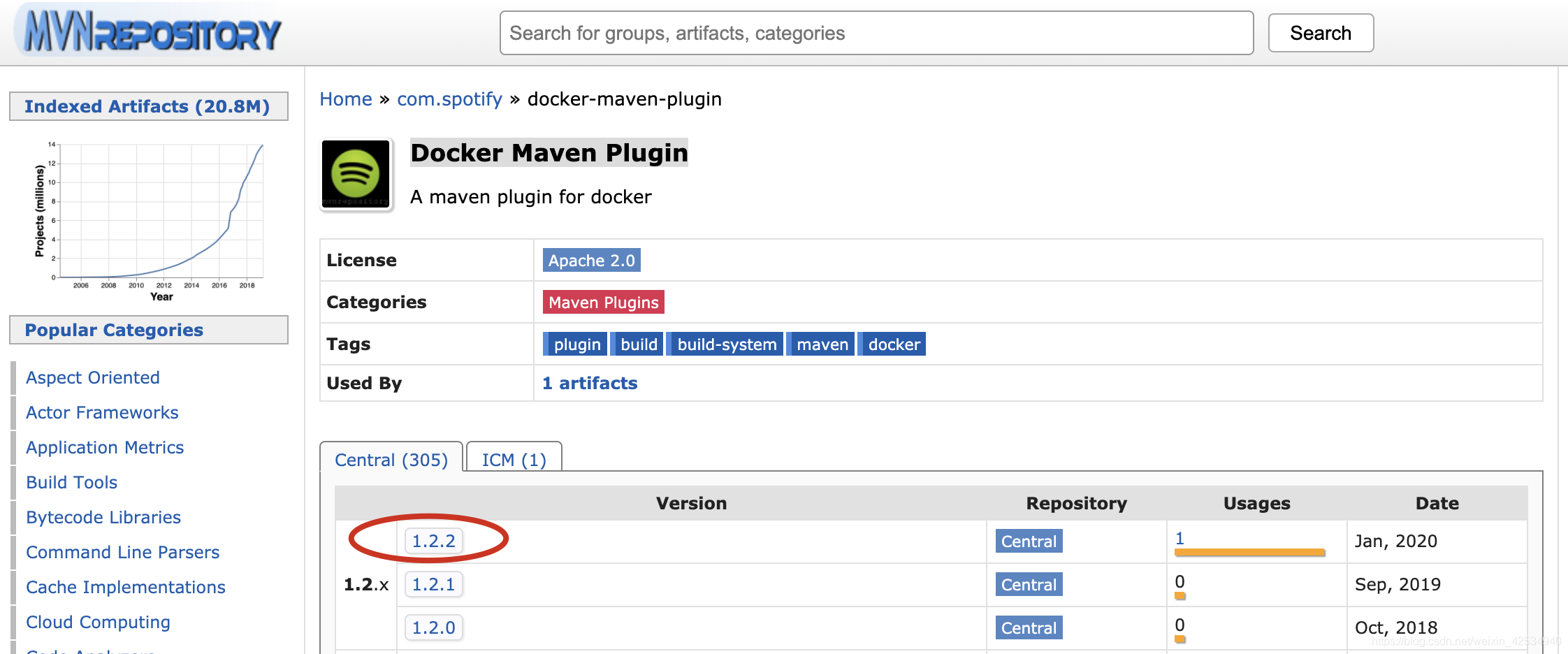Image resolution: width=1568 pixels, height=654 pixels.
Task: Switch to the ICM (1) tab
Action: click(x=514, y=459)
